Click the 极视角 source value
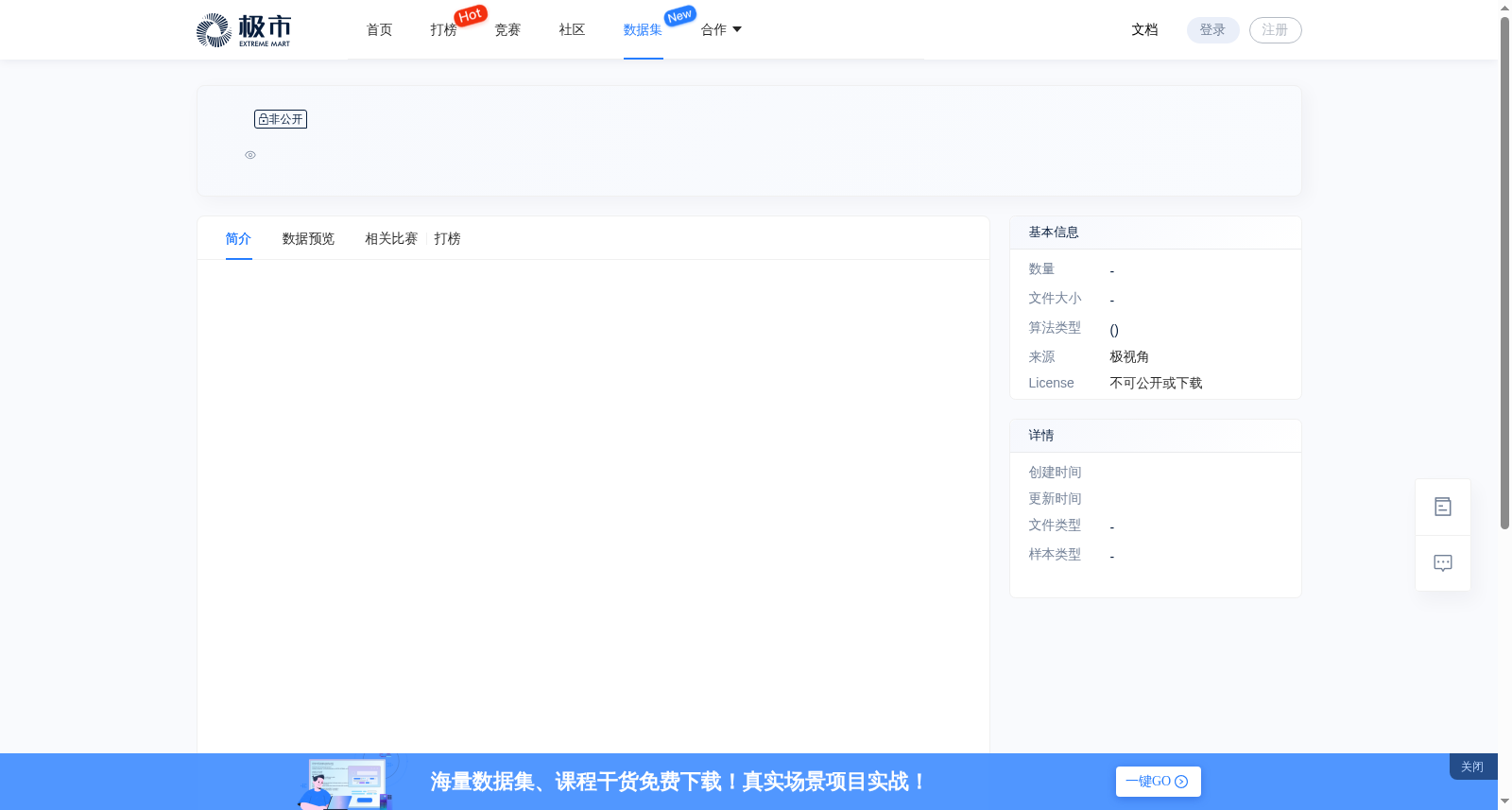This screenshot has width=1512, height=810. 1129,357
